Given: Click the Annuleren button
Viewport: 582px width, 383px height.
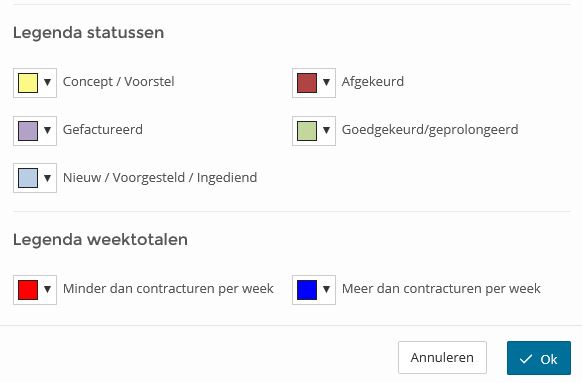Looking at the screenshot, I should pyautogui.click(x=442, y=357).
